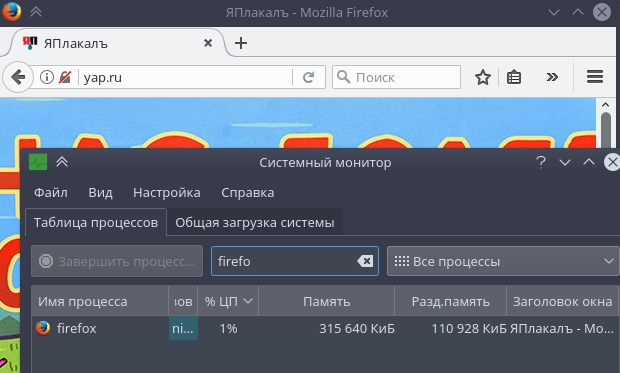Minimize the Firefox window

coord(554,13)
